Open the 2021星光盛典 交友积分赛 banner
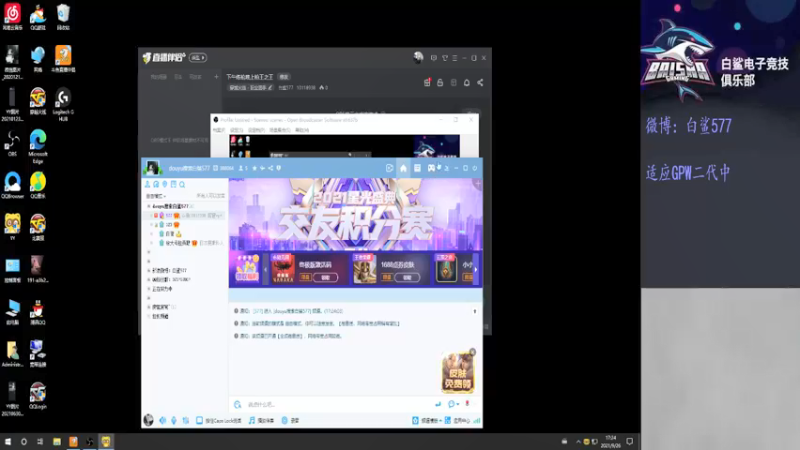The image size is (800, 450). tap(355, 214)
